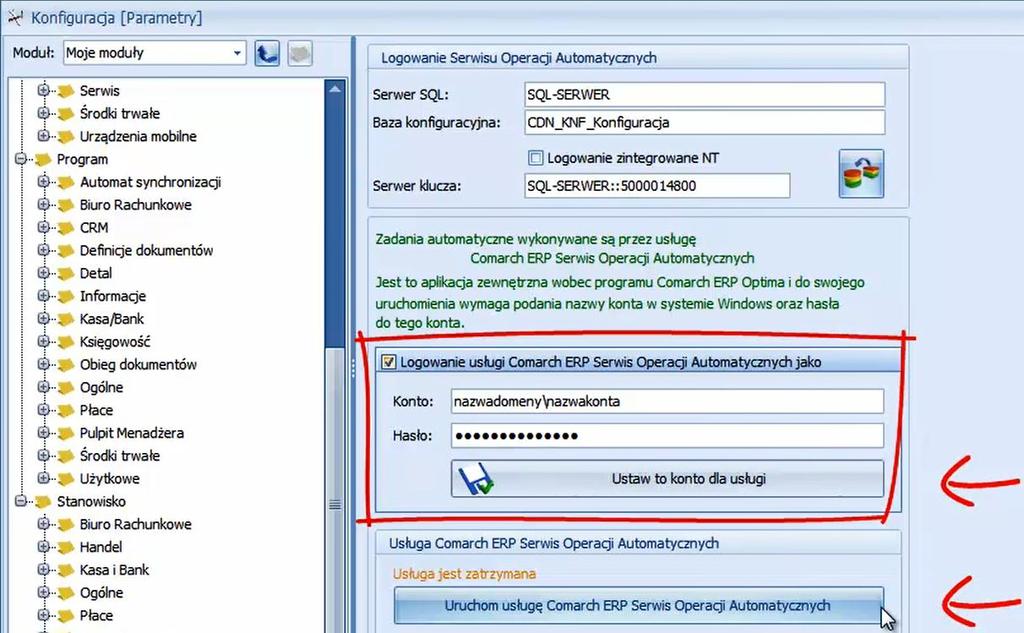Click Uruchom usługę Comarch ERP Serwis button
1024x633 pixels.
[638, 606]
